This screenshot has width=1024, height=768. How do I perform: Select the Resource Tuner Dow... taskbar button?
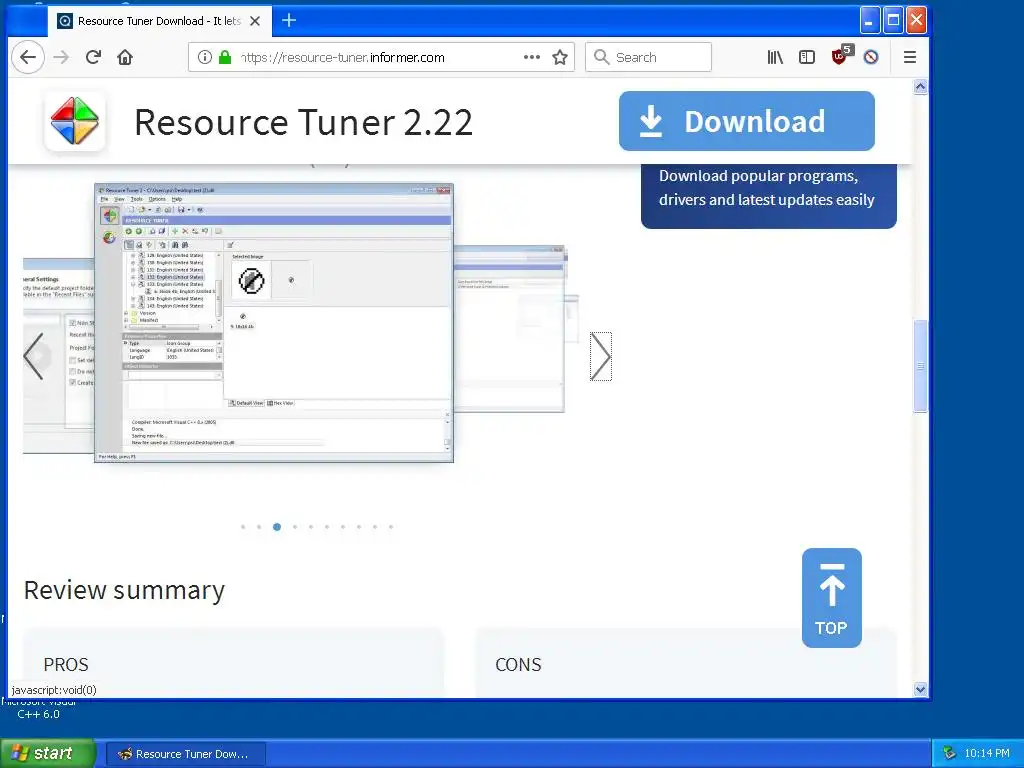point(186,754)
